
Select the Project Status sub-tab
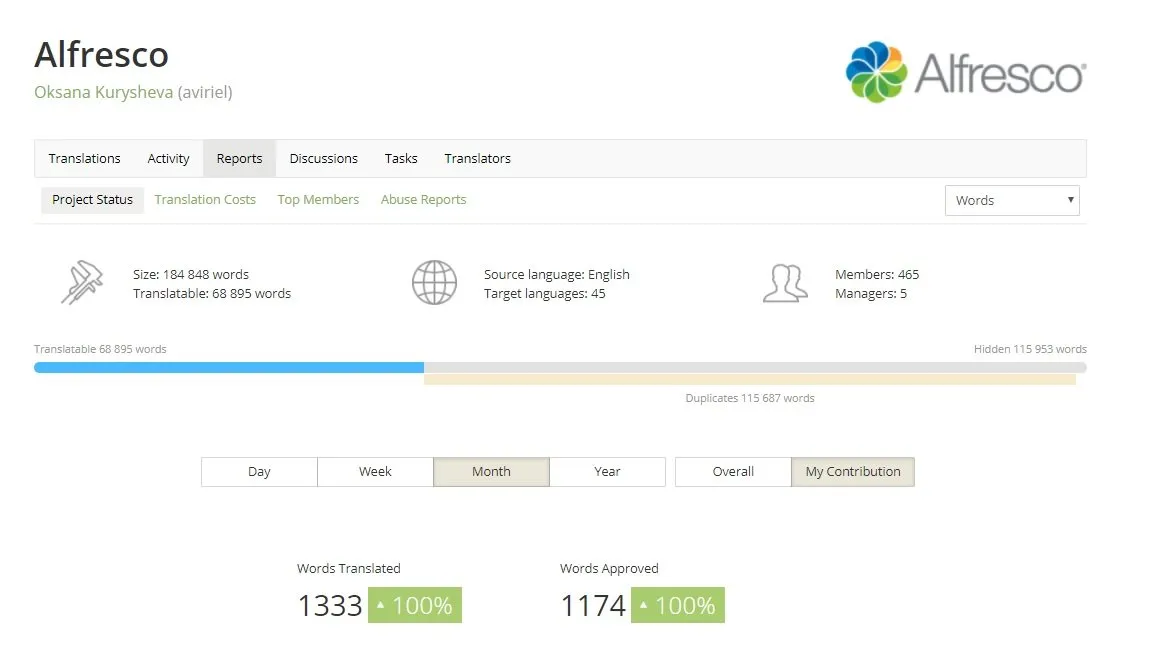coord(92,200)
